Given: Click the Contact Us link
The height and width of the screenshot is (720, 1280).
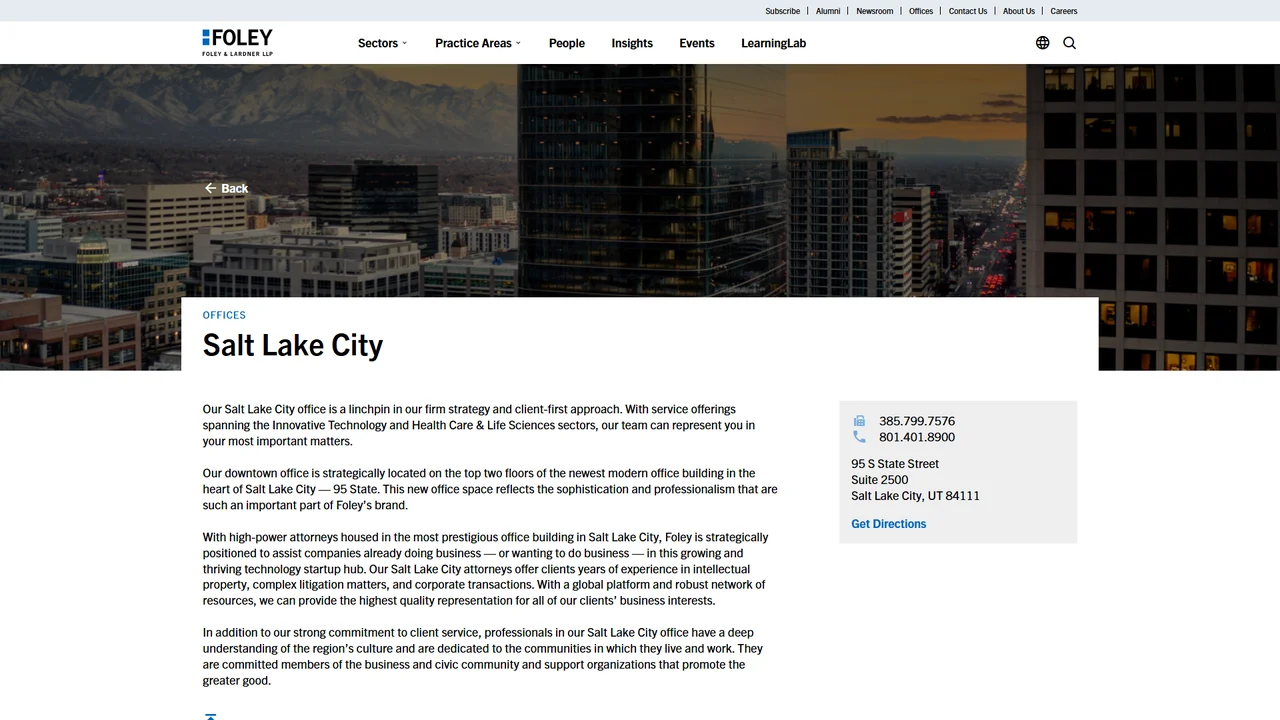Looking at the screenshot, I should click(x=968, y=11).
